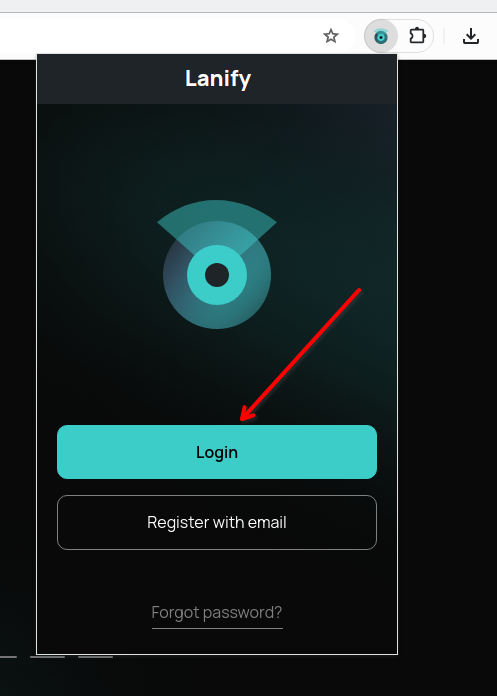Click the middle dash indicator below the popup
Image resolution: width=497 pixels, height=696 pixels.
point(47,657)
